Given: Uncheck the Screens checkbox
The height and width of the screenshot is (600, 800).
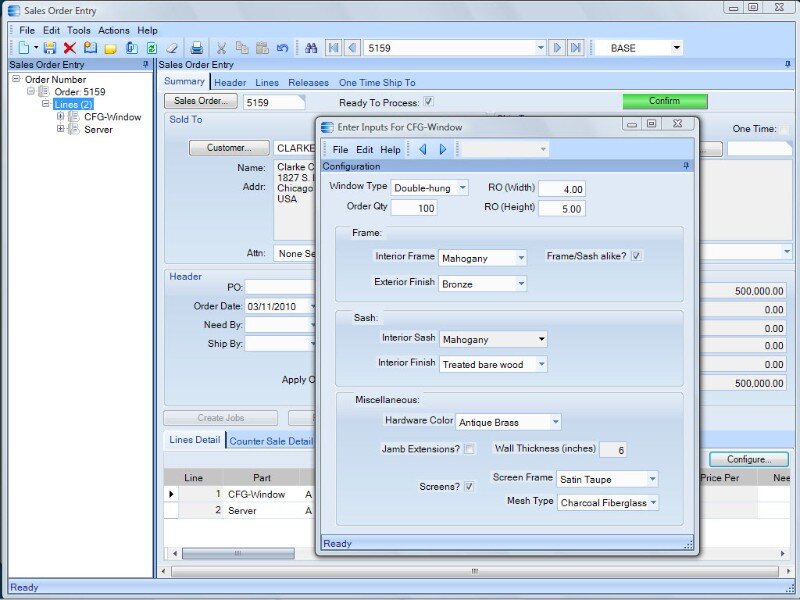Looking at the screenshot, I should coord(469,487).
